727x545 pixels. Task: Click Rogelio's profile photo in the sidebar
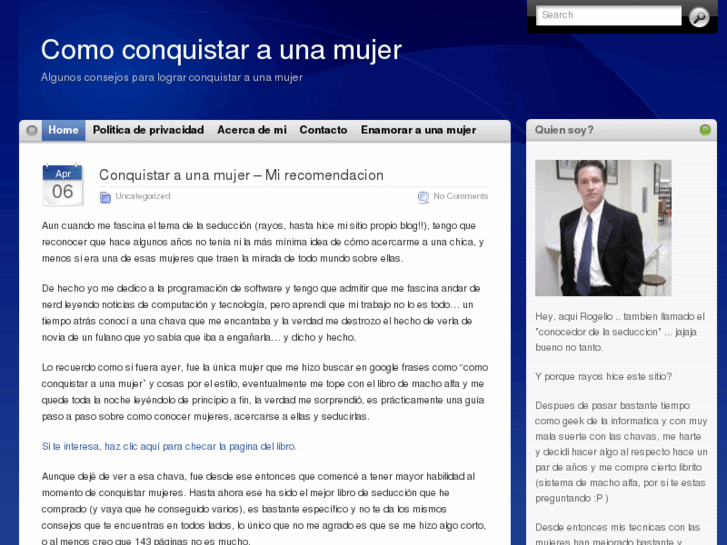tap(603, 228)
